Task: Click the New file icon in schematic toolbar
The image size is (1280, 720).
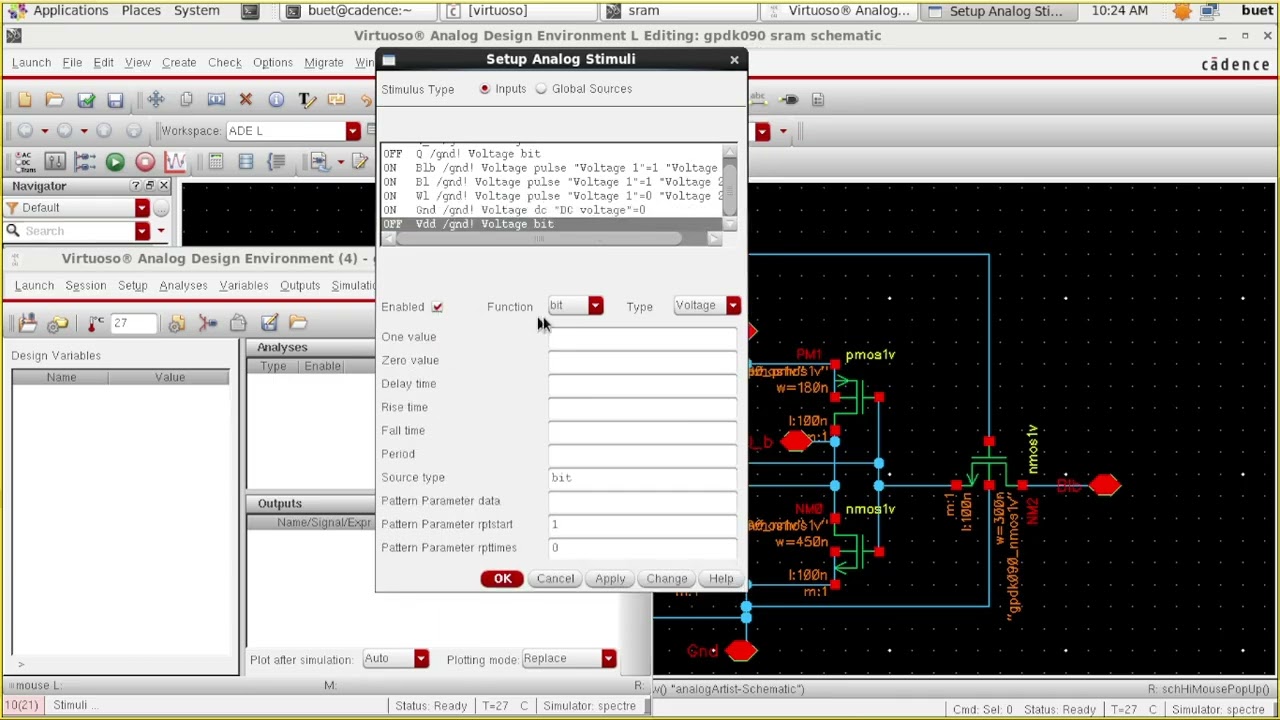Action: (25, 100)
